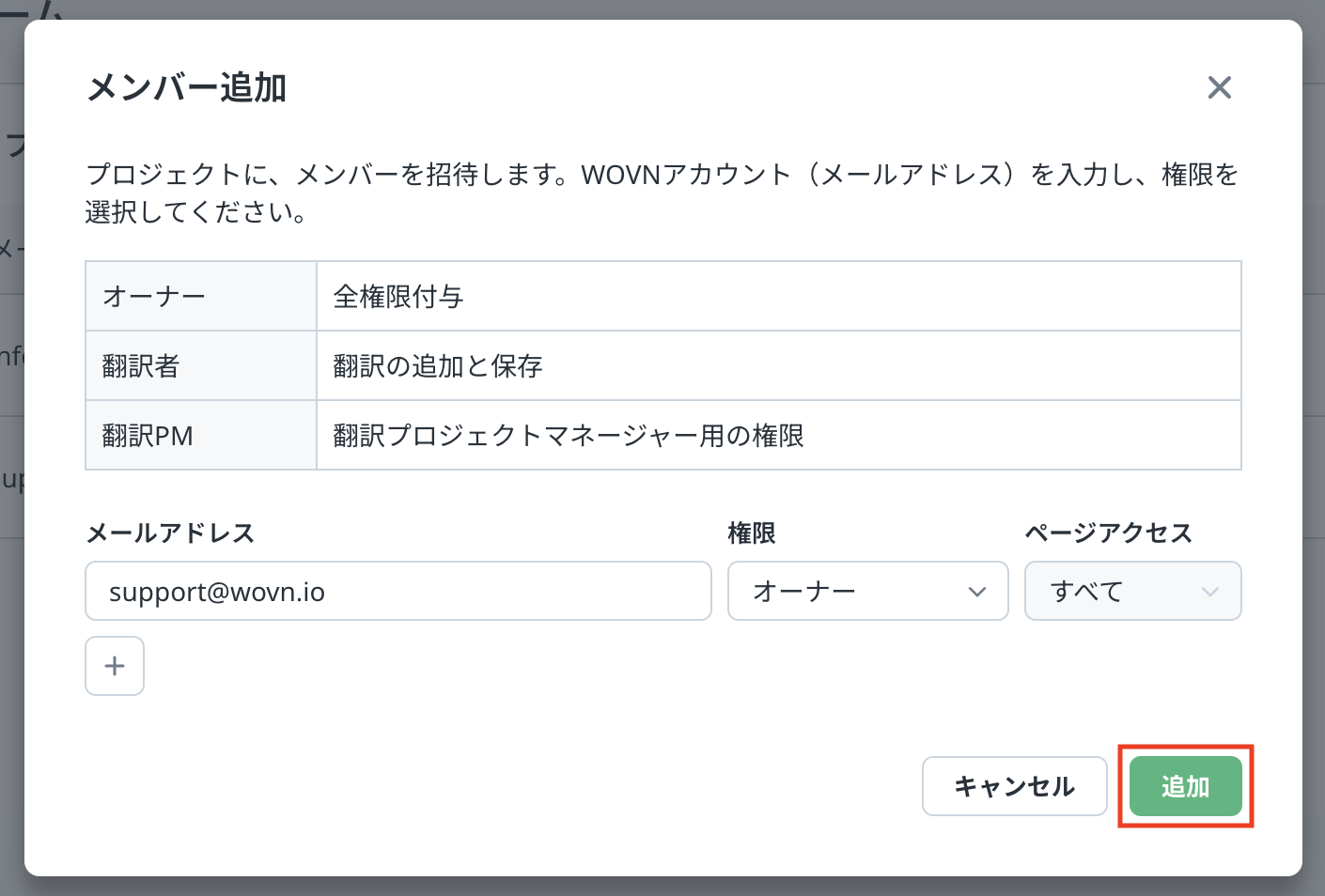Screen dimensions: 1325x896
Task: Click the chevron arrow in the 権限 dropdown
Action: 977,592
